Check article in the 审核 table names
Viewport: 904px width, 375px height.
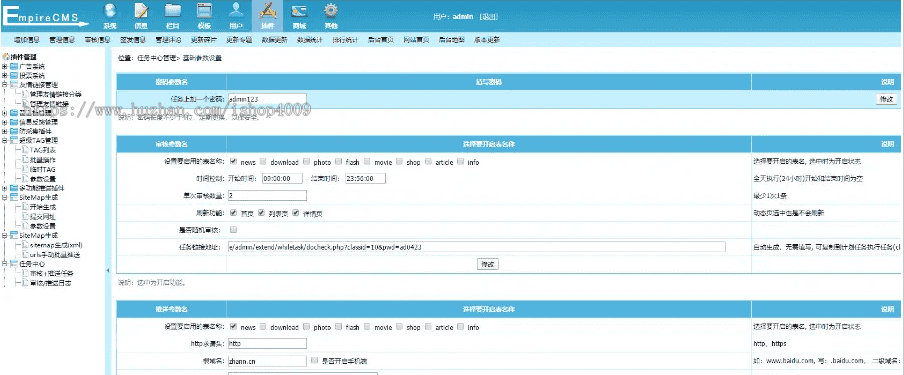[428, 162]
